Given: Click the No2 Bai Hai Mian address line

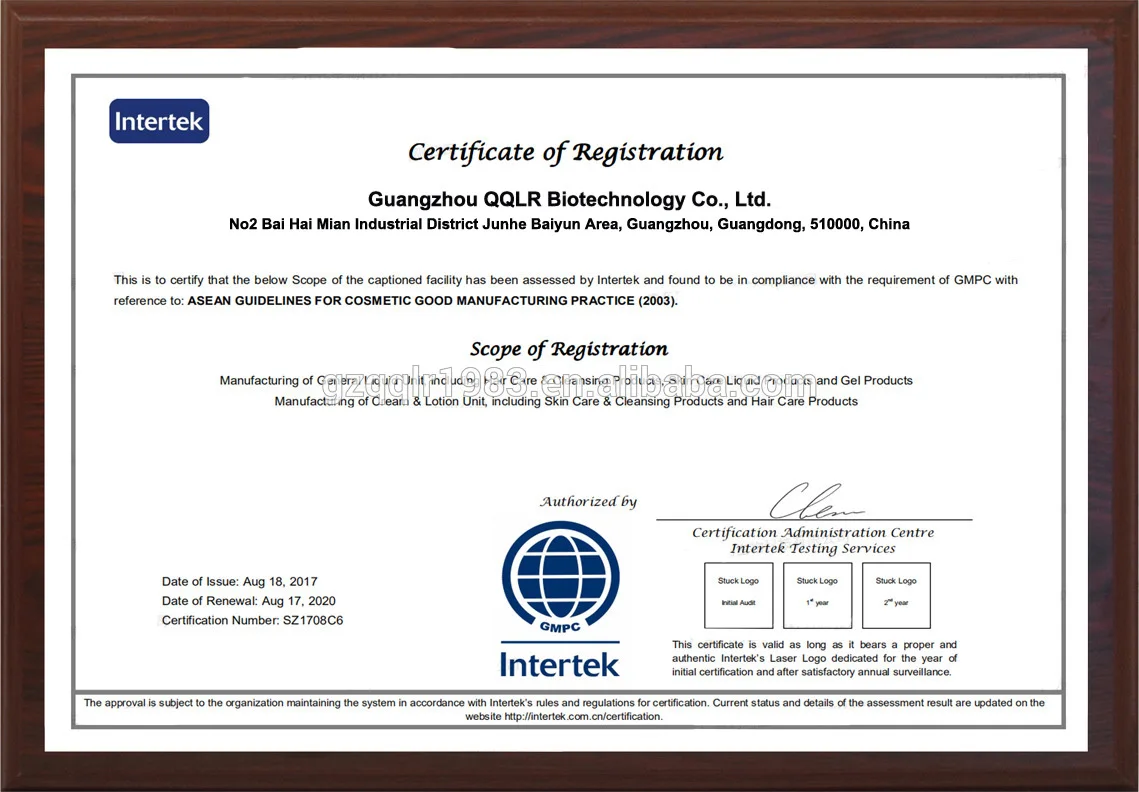Looking at the screenshot, I should [x=570, y=224].
